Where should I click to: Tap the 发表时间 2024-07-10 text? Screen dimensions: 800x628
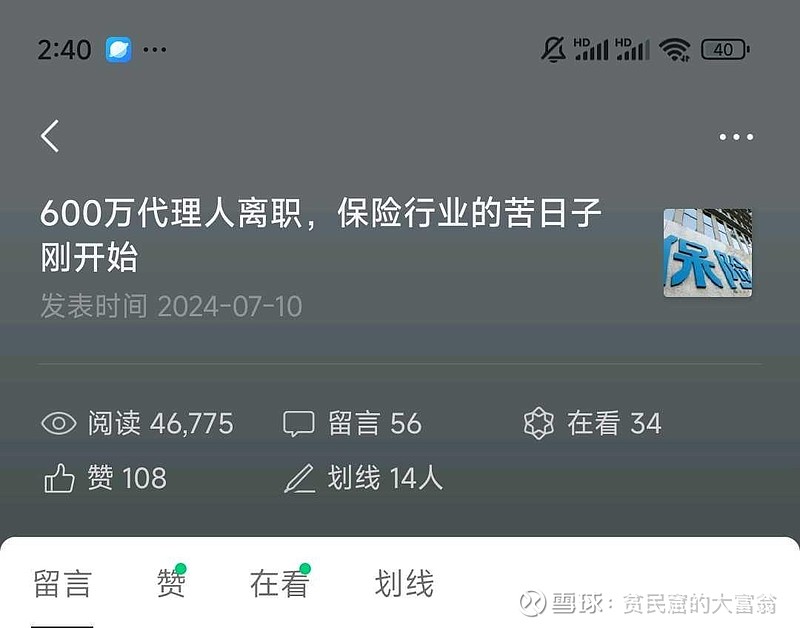pos(171,306)
